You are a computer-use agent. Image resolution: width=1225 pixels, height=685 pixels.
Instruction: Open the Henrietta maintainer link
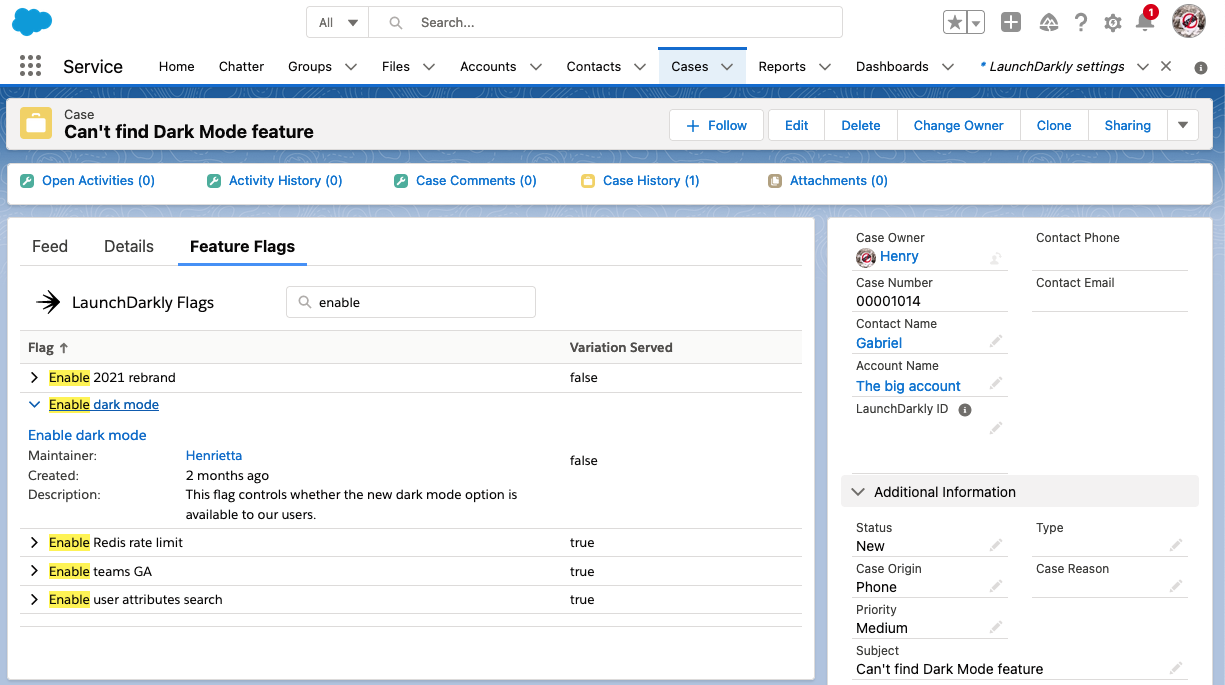(x=214, y=456)
